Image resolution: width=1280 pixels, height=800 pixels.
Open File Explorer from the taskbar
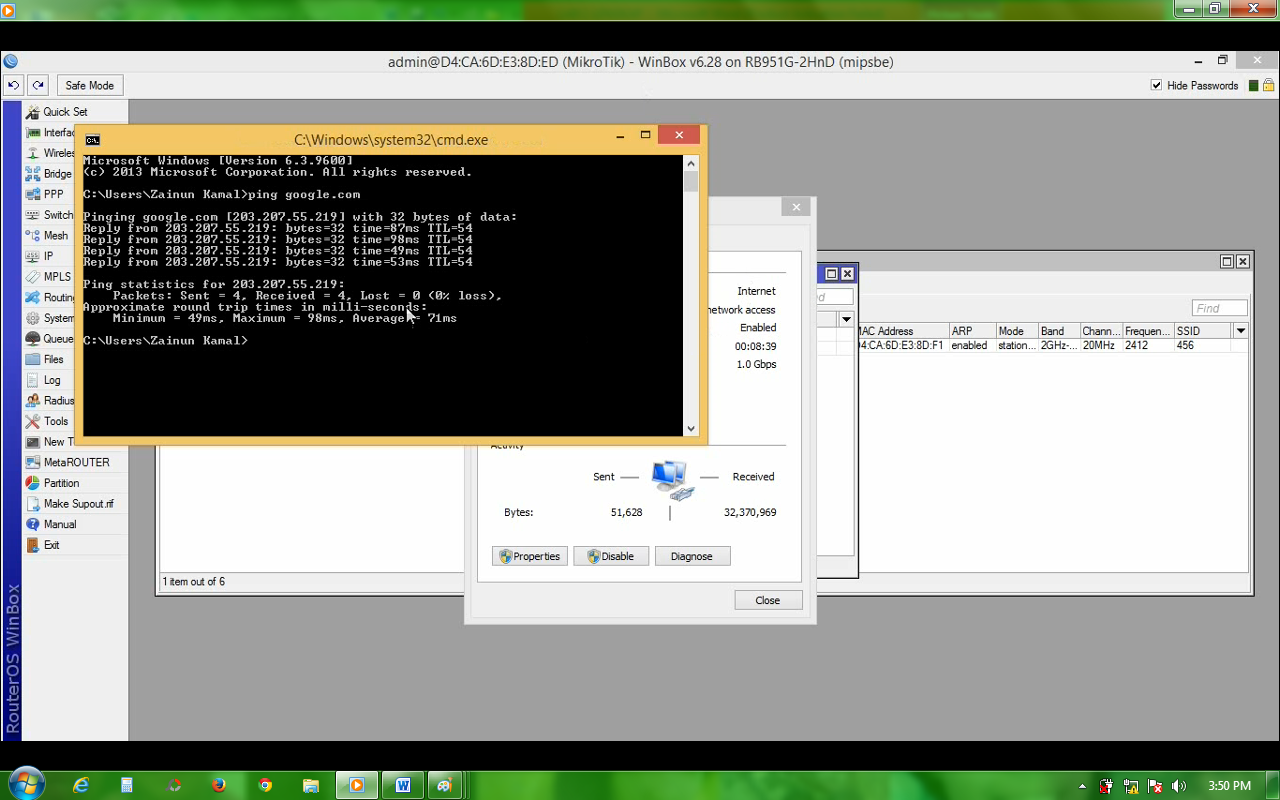[311, 785]
